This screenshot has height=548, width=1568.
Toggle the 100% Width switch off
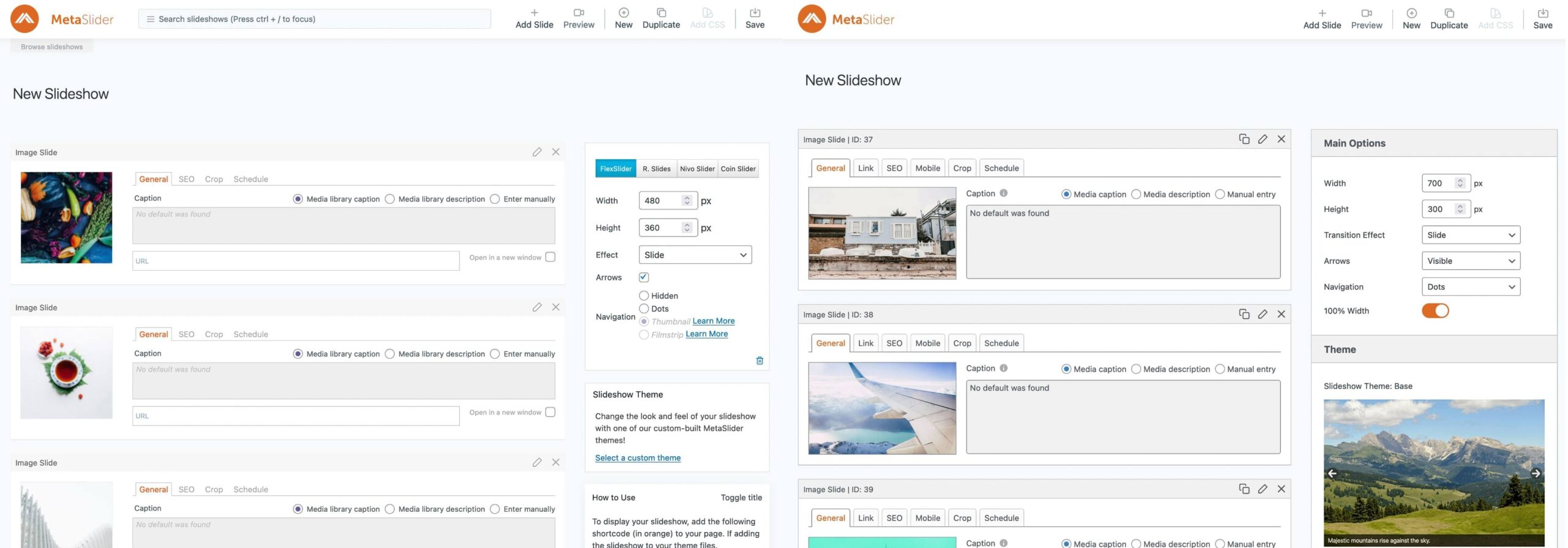[1435, 311]
